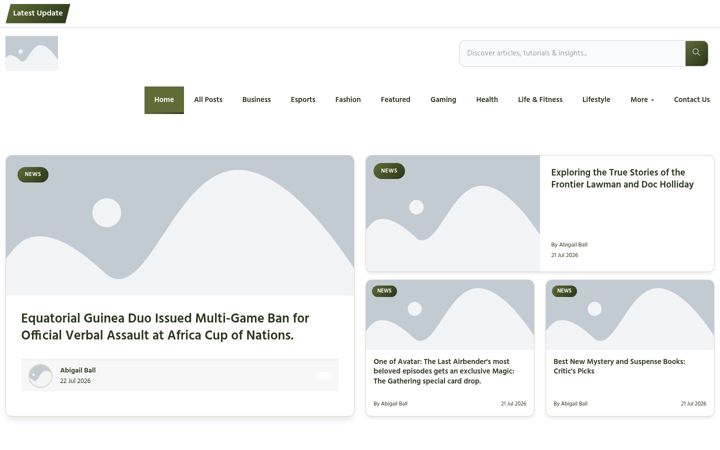The width and height of the screenshot is (720, 450).
Task: Open Avatar Magic: The Gathering card drop headline
Action: [x=444, y=371]
